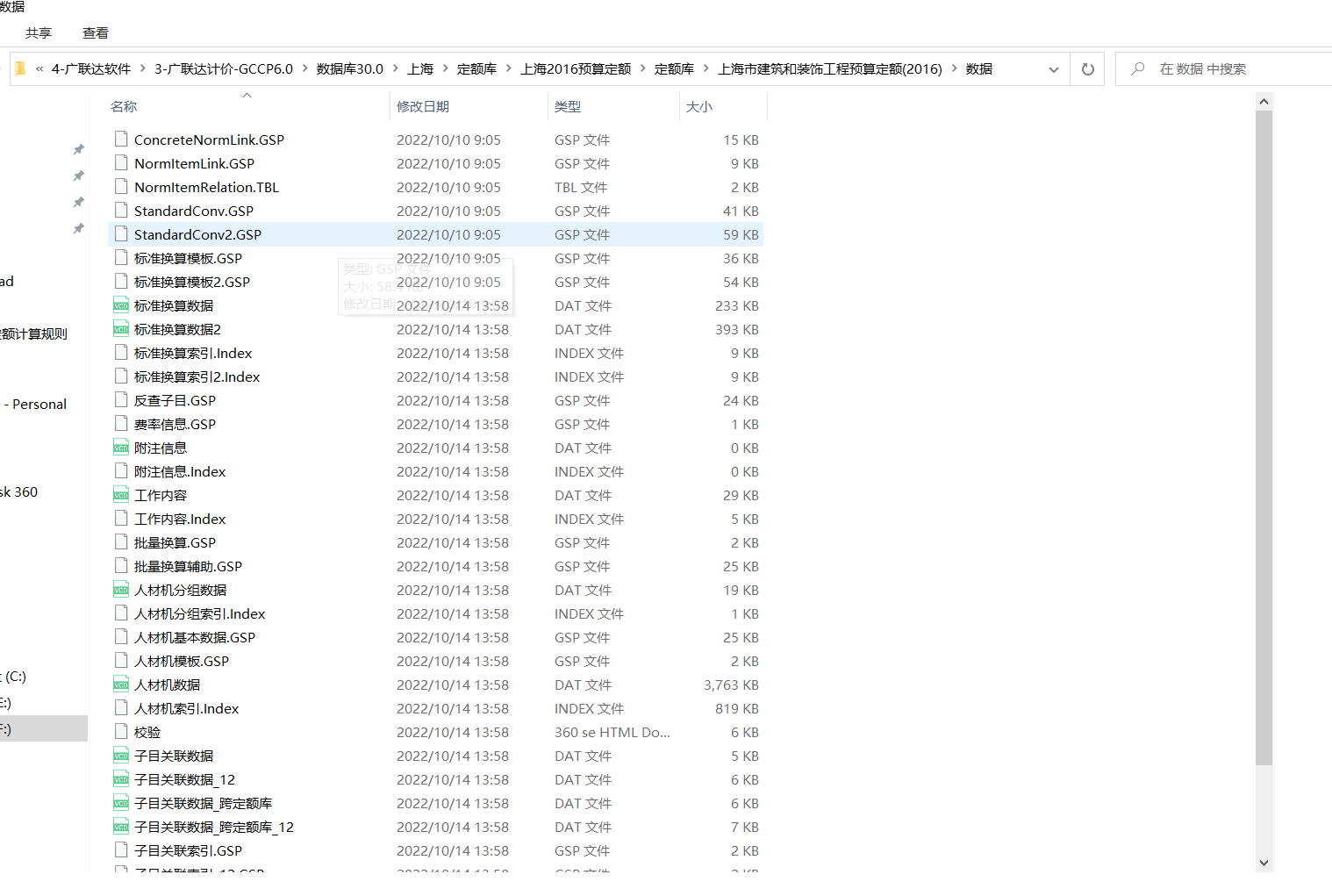
Task: Click the 子目关联索引.GSP file icon
Action: point(121,849)
